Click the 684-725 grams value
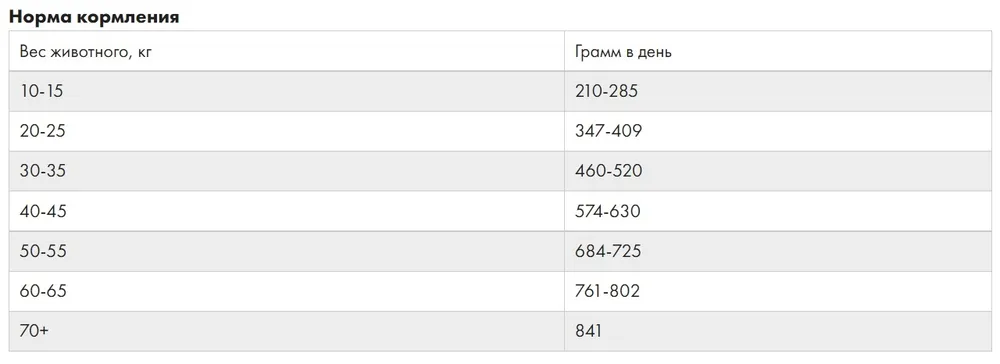This screenshot has width=1000, height=364. pyautogui.click(x=608, y=251)
